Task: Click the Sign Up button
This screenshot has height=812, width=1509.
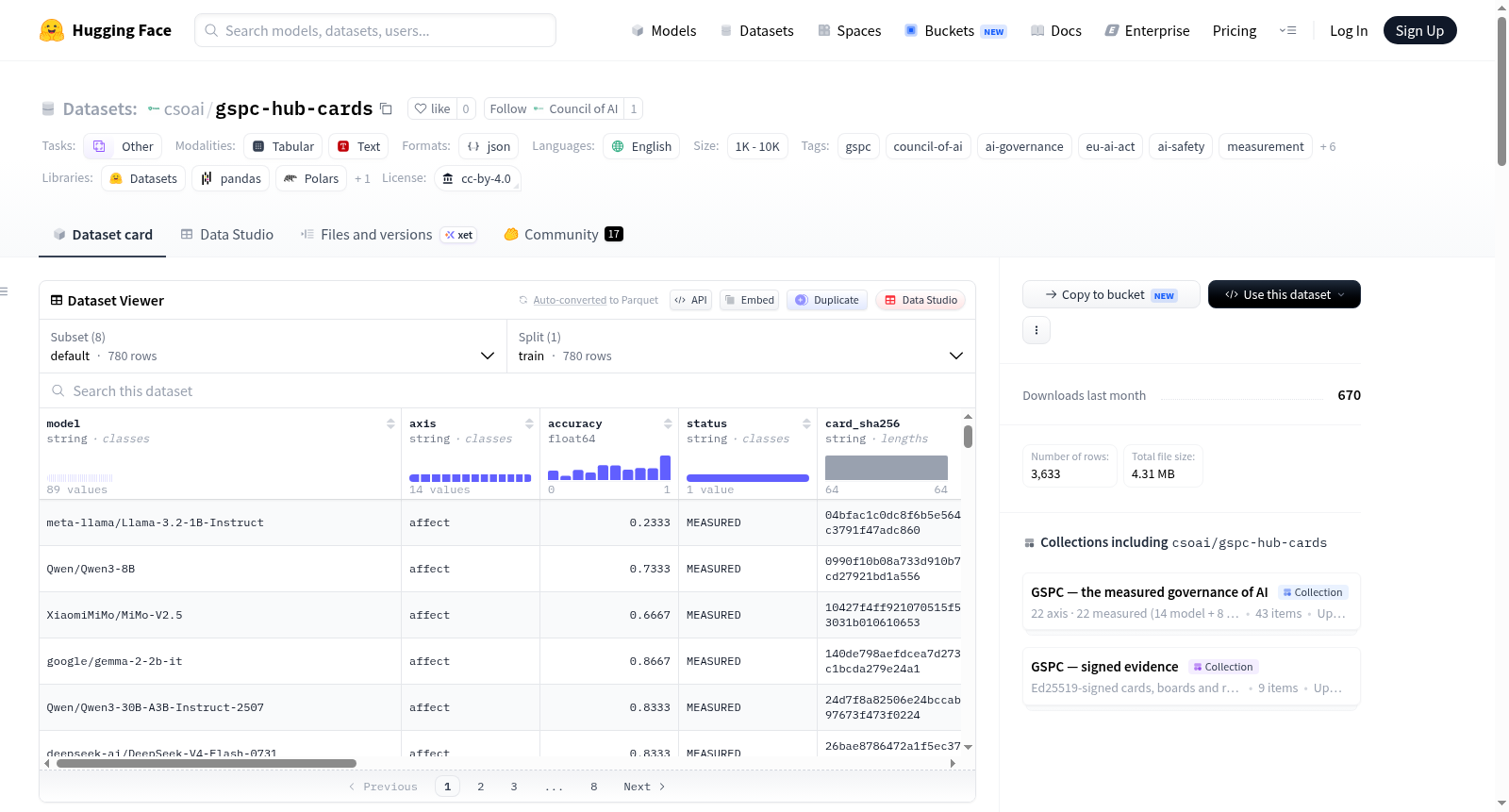Action: coord(1420,30)
